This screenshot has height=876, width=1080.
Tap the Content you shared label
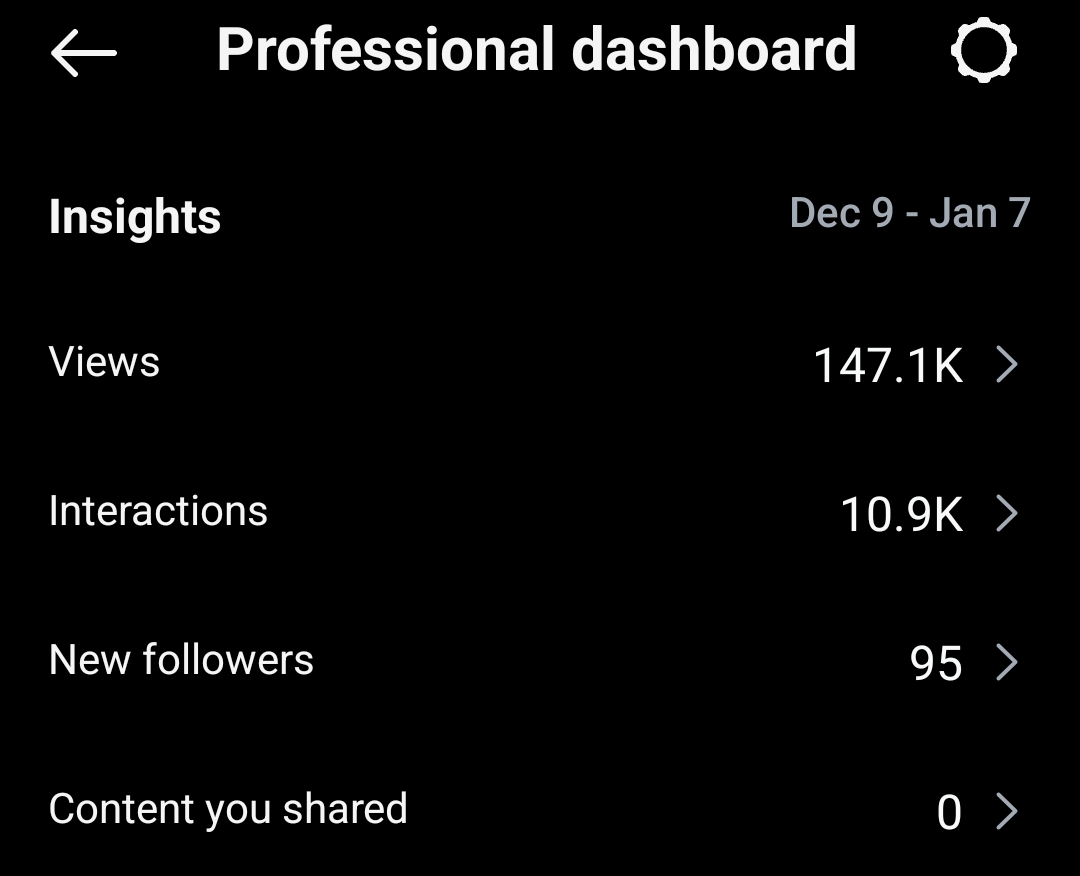click(228, 809)
